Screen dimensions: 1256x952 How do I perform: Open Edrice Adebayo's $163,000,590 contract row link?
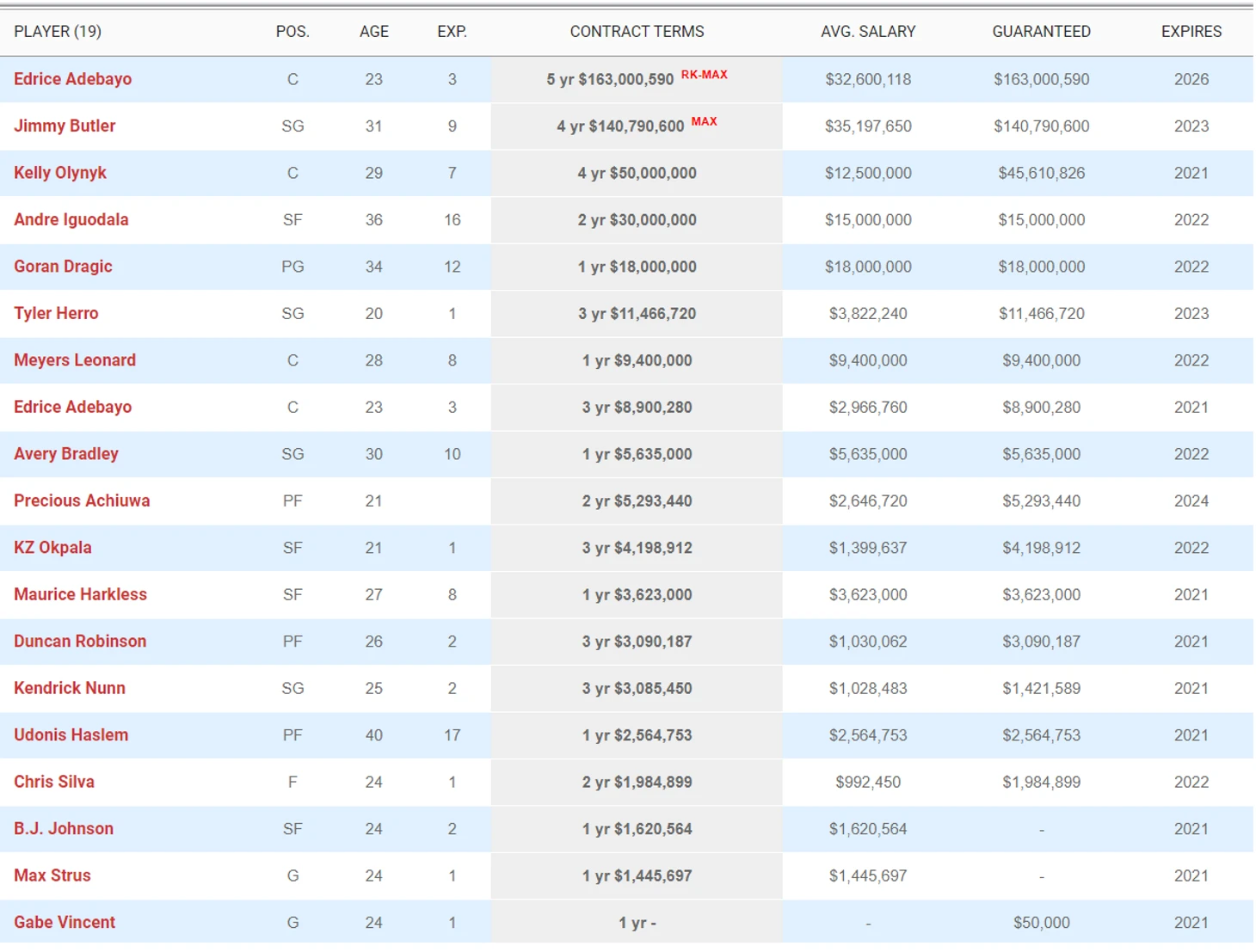(x=73, y=79)
